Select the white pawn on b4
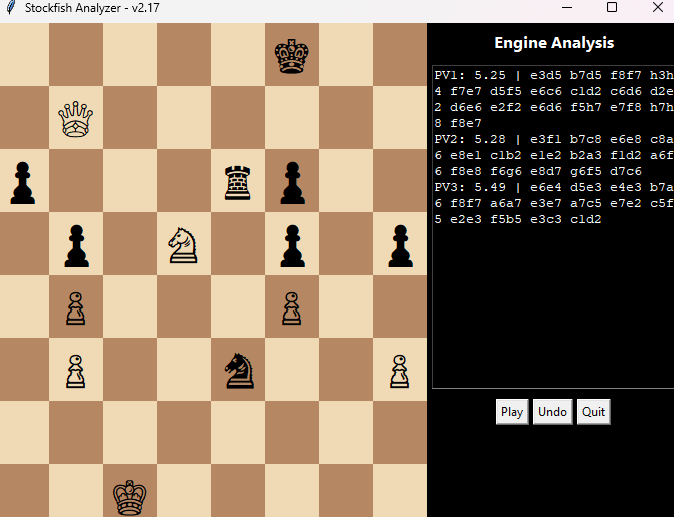This screenshot has width=674, height=517. coord(76,308)
